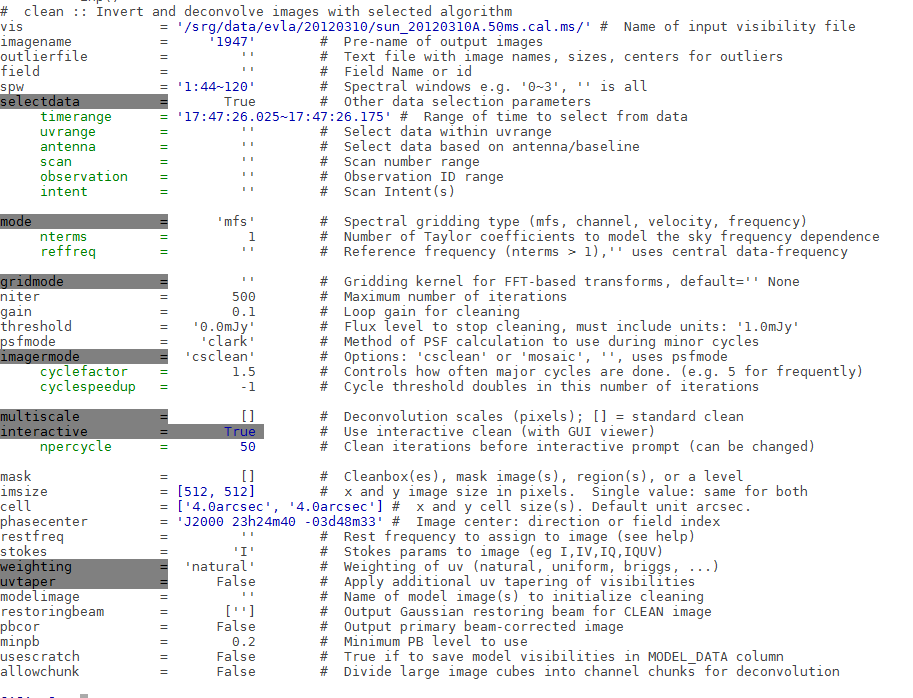Image resolution: width=913 pixels, height=698 pixels.
Task: Click the vis file path value
Action: 384,27
